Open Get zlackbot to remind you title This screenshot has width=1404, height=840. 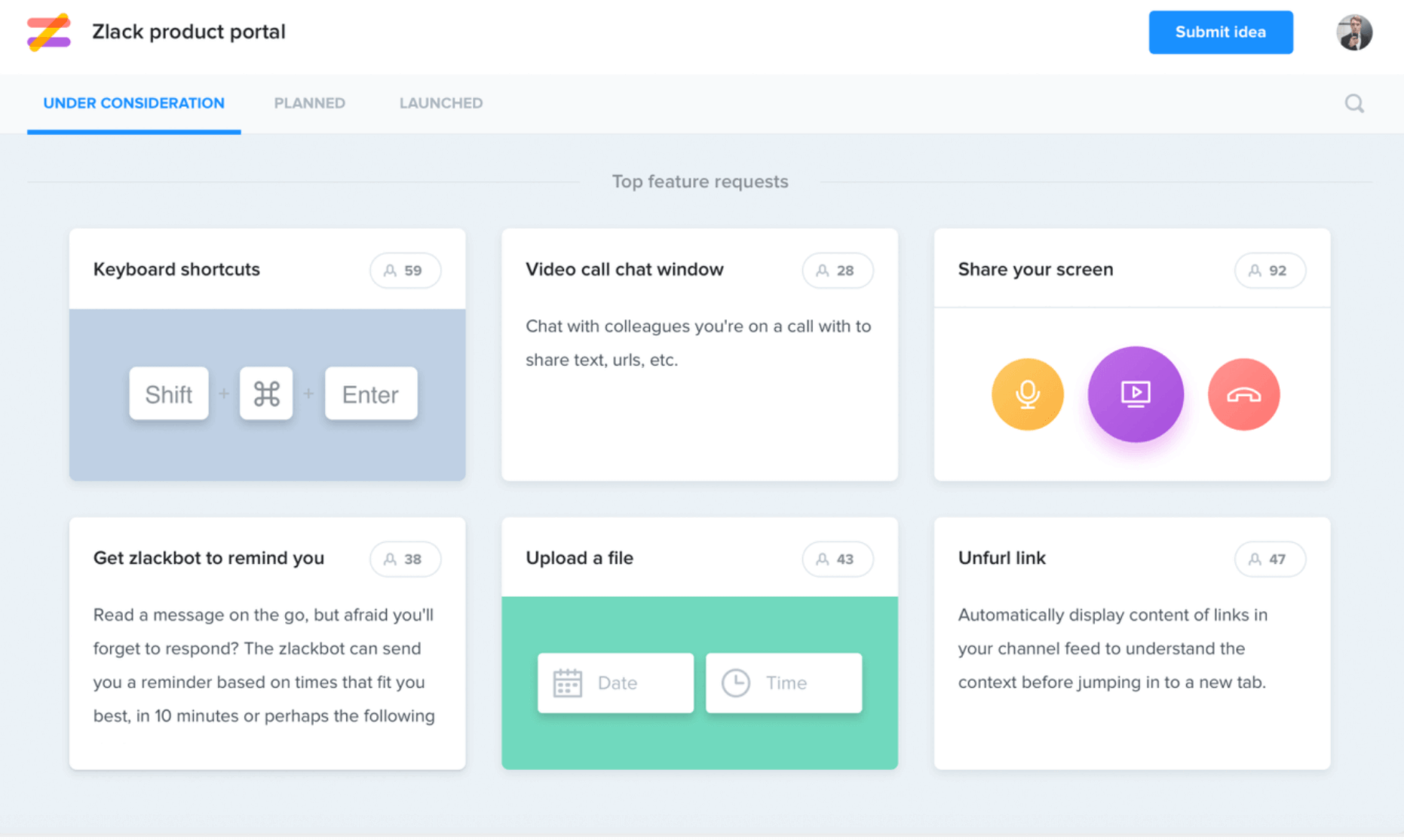(x=209, y=558)
